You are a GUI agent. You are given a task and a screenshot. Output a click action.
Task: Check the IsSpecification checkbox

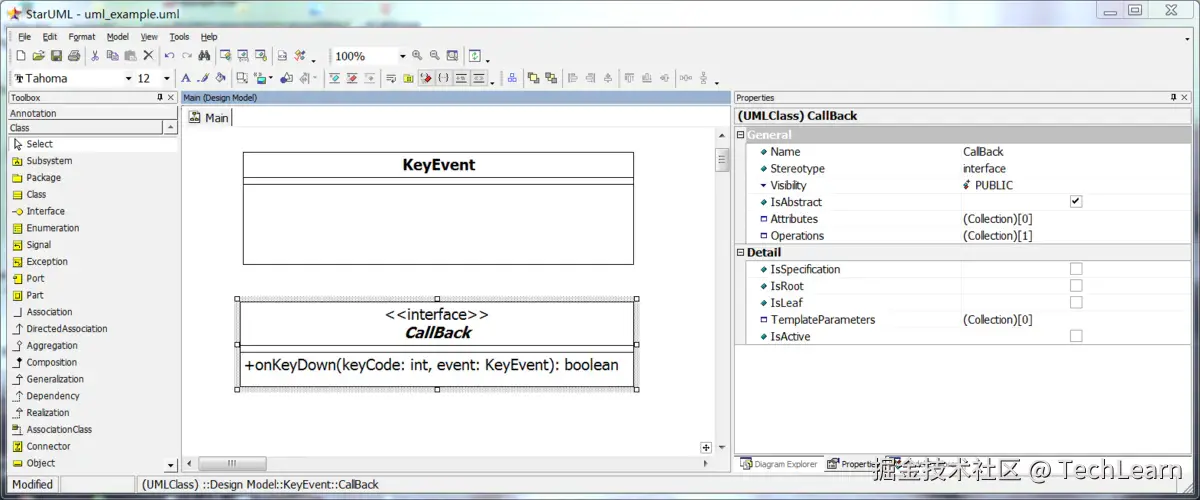coord(1076,269)
